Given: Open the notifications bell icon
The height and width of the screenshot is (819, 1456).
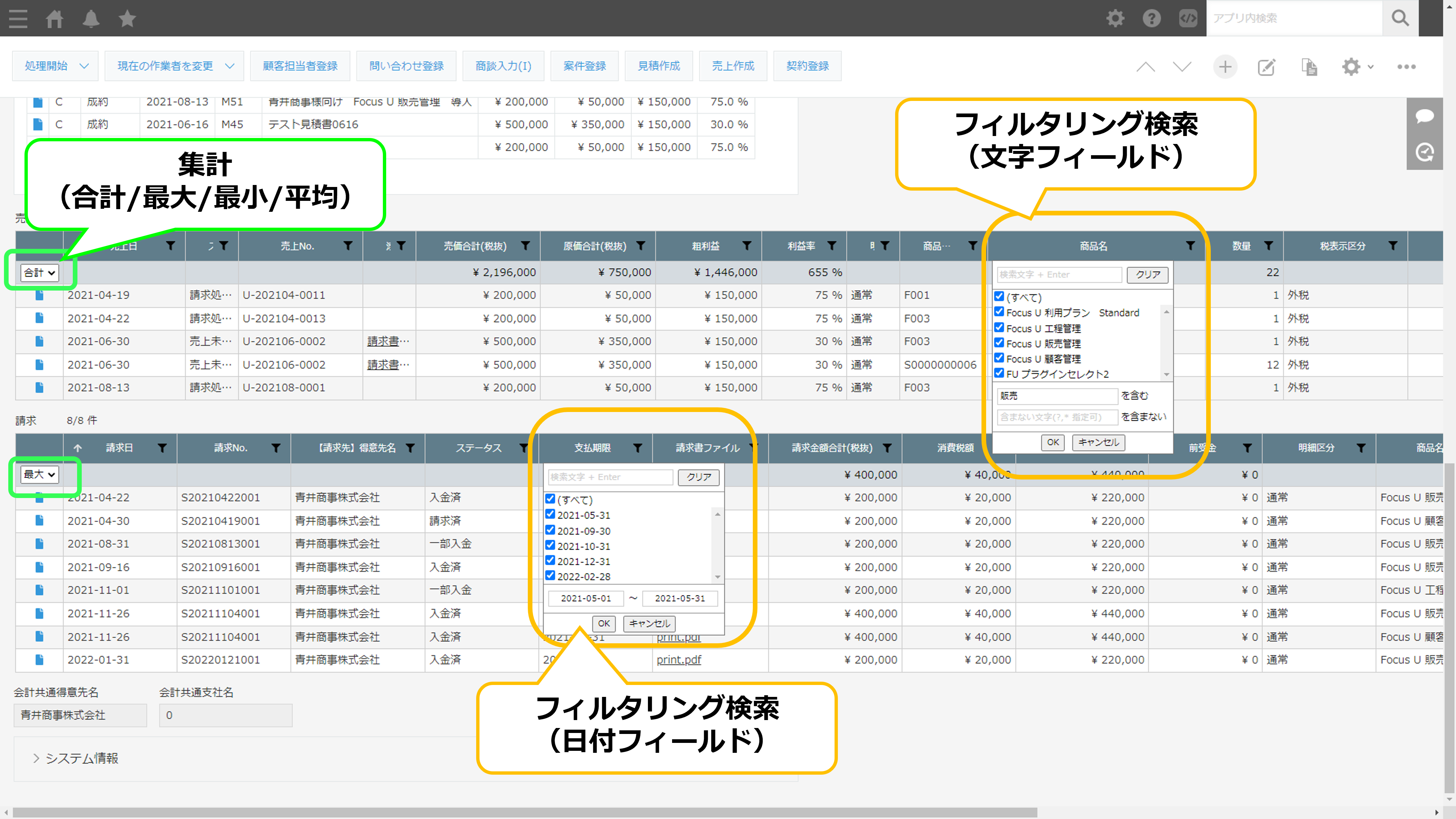Looking at the screenshot, I should pyautogui.click(x=91, y=19).
